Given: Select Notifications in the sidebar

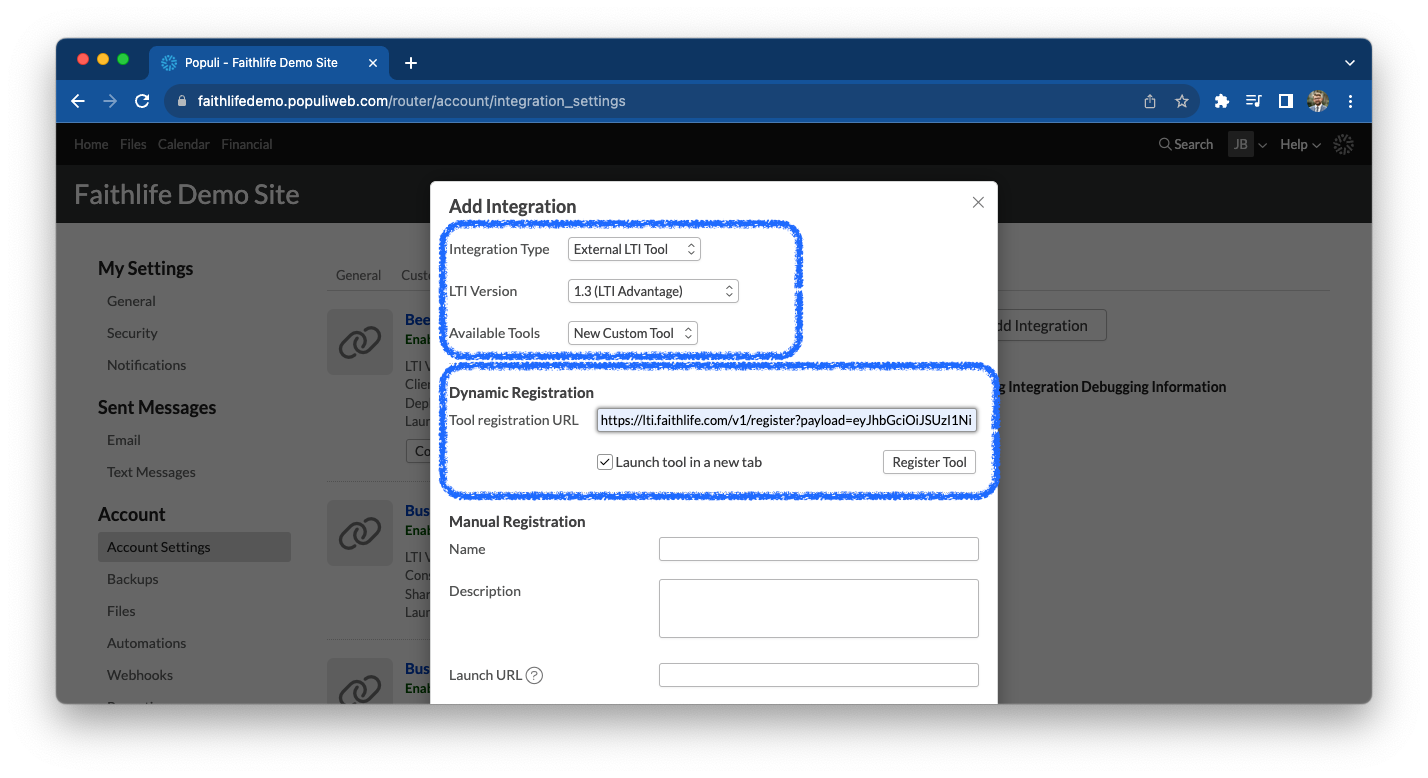Looking at the screenshot, I should click(146, 365).
